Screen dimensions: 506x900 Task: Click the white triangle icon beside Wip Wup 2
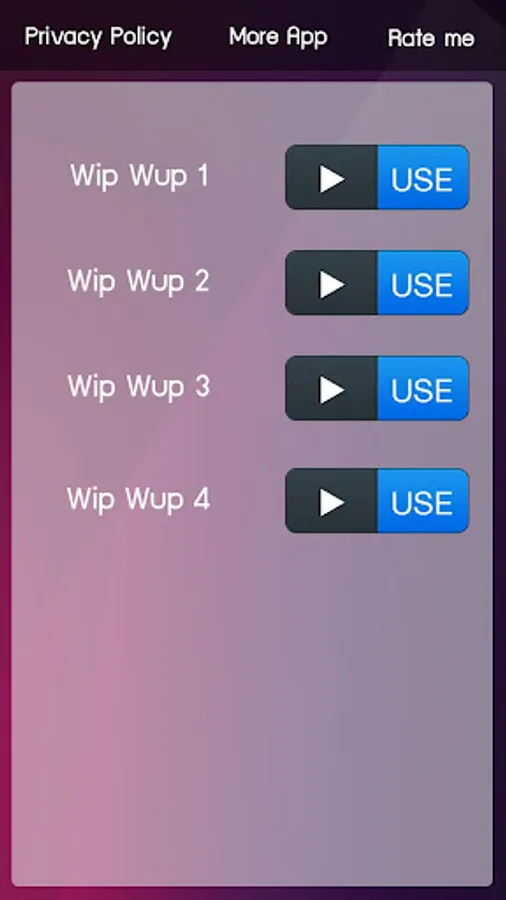coord(332,284)
